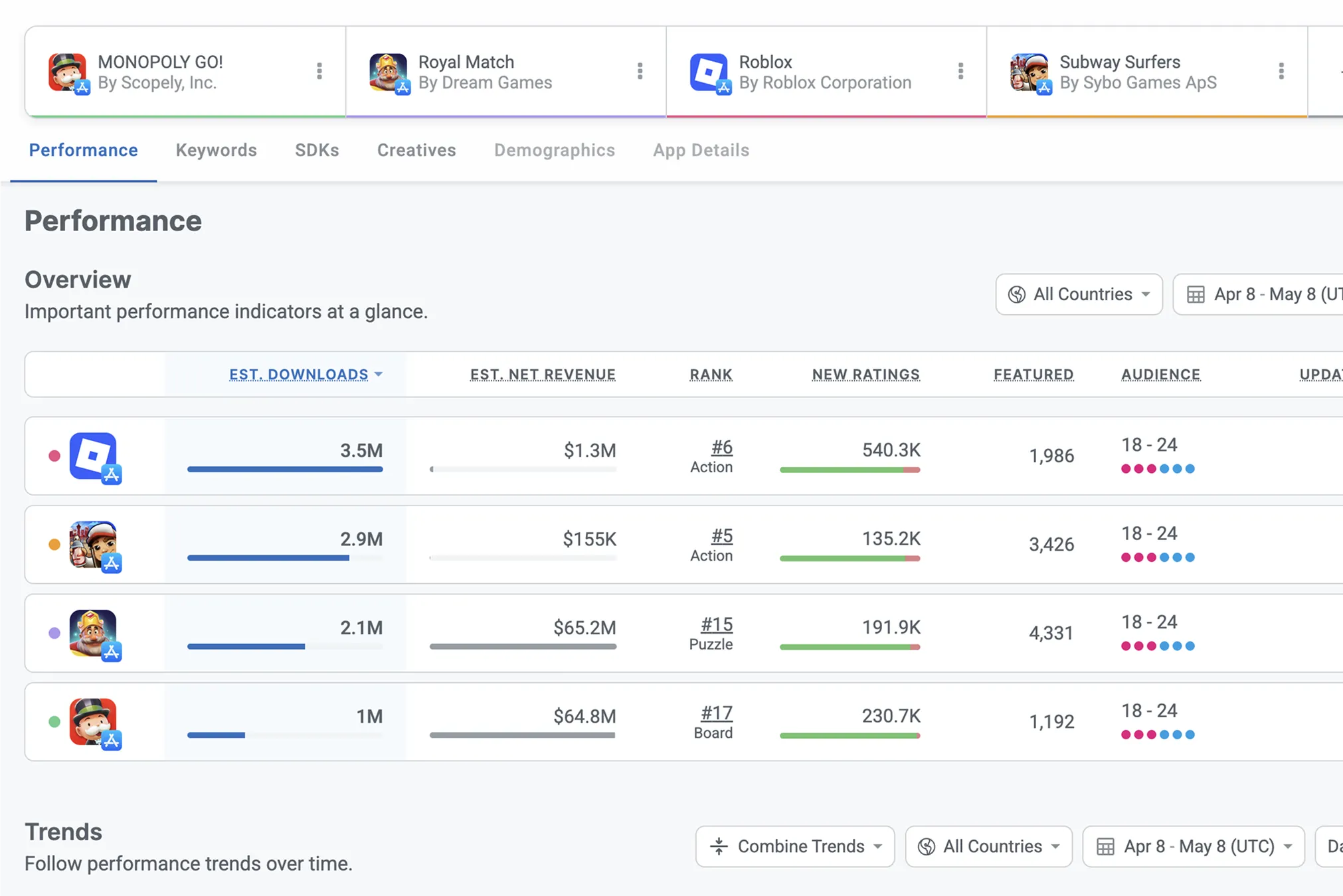This screenshot has width=1343, height=896.
Task: Switch to the Creatives tab
Action: [x=416, y=150]
